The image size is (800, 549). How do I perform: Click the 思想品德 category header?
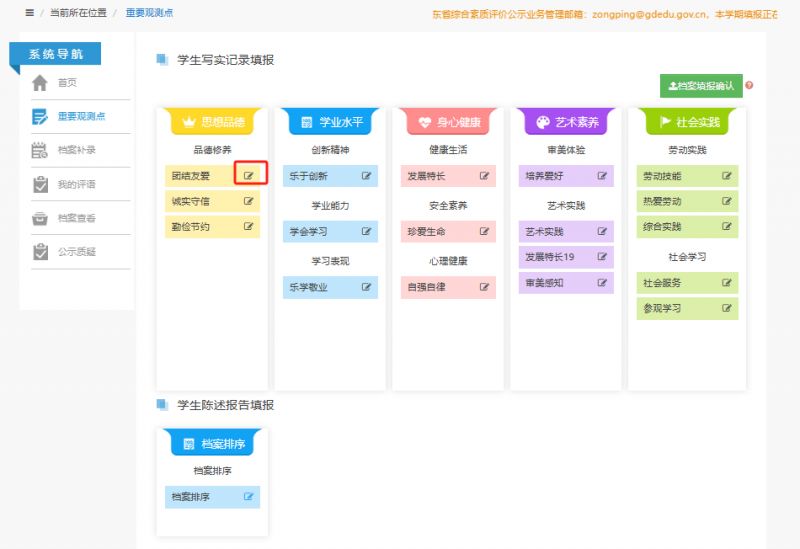tap(212, 122)
